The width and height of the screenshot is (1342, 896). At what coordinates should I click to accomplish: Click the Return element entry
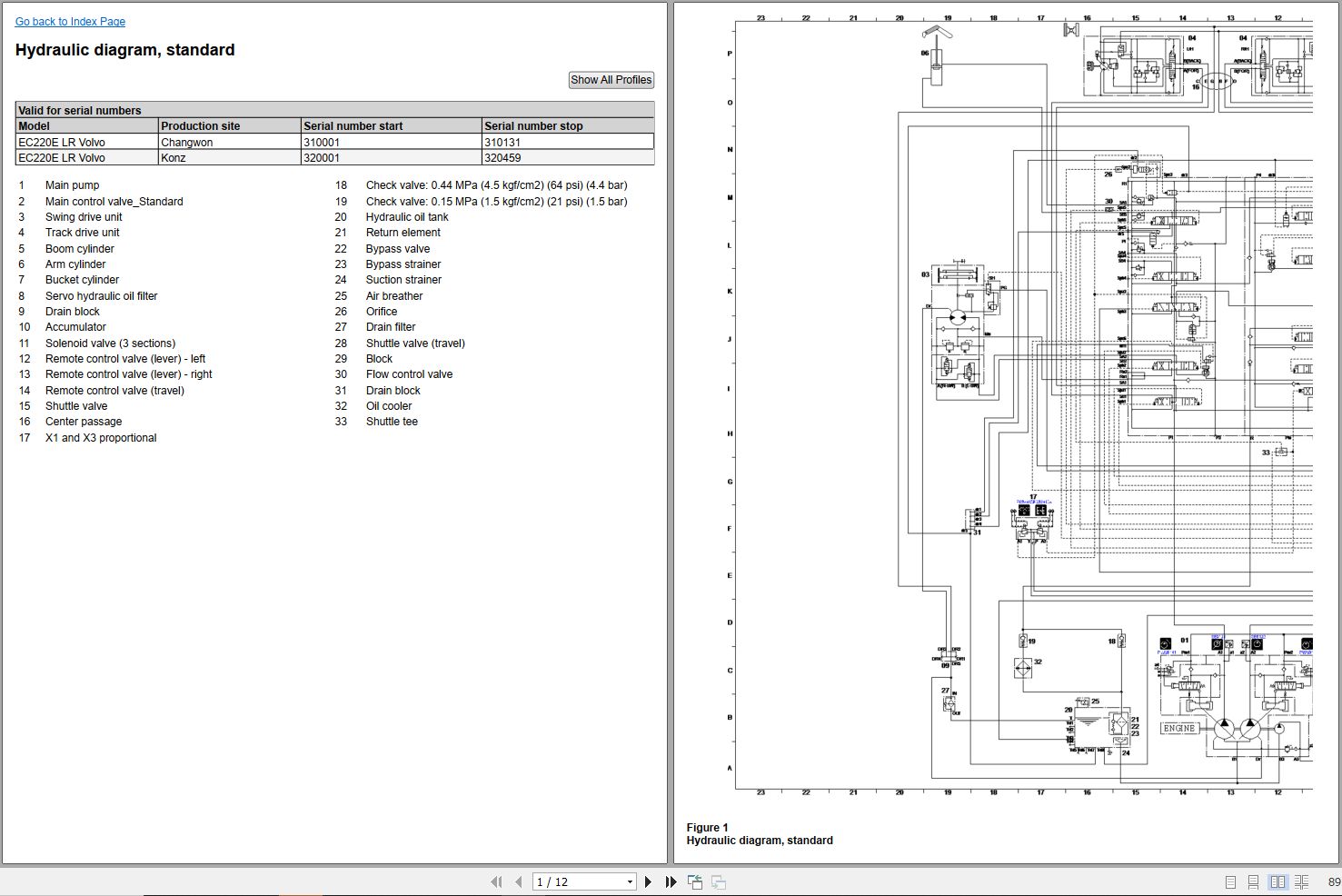pos(403,233)
